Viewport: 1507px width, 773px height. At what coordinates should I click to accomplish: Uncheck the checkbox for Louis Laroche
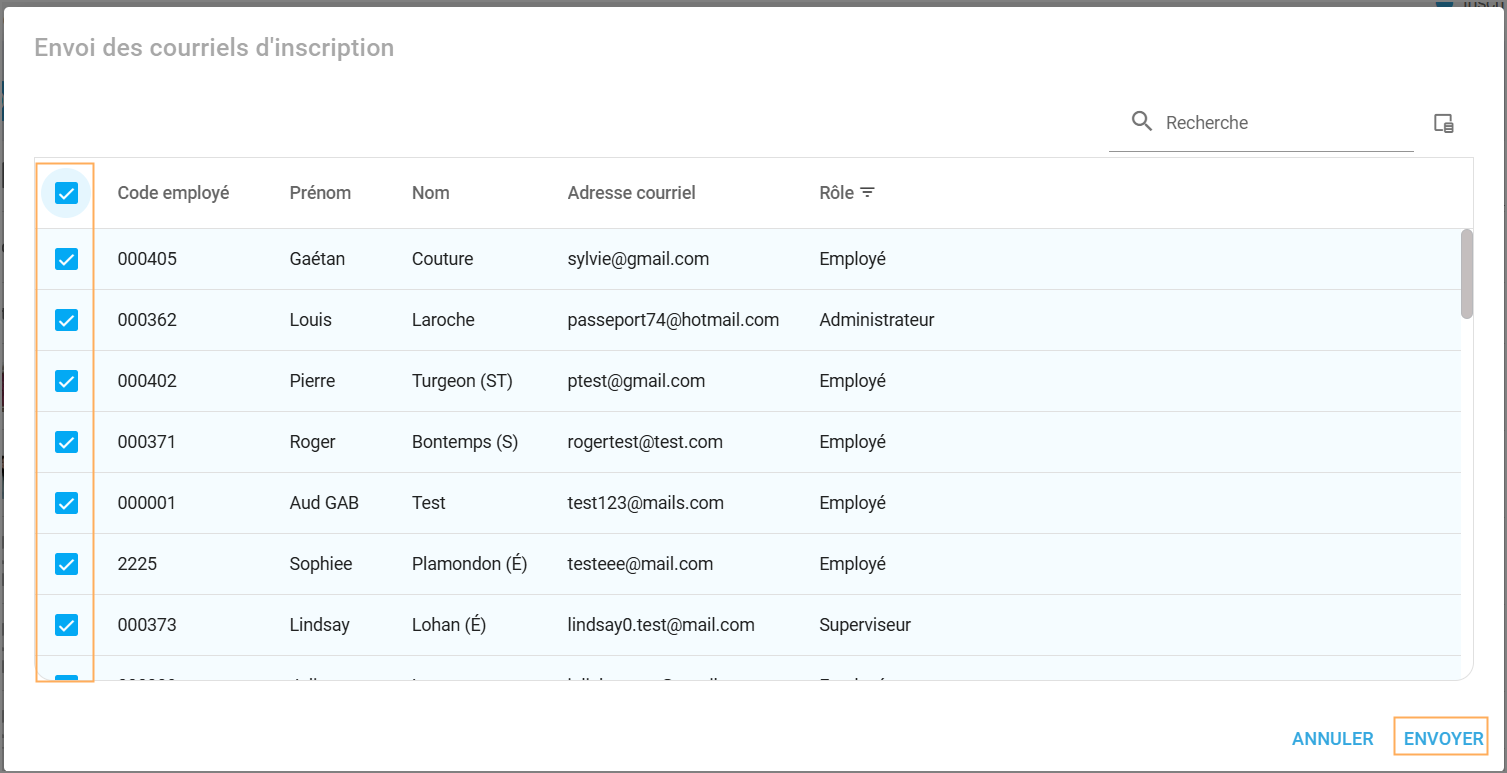pos(66,320)
